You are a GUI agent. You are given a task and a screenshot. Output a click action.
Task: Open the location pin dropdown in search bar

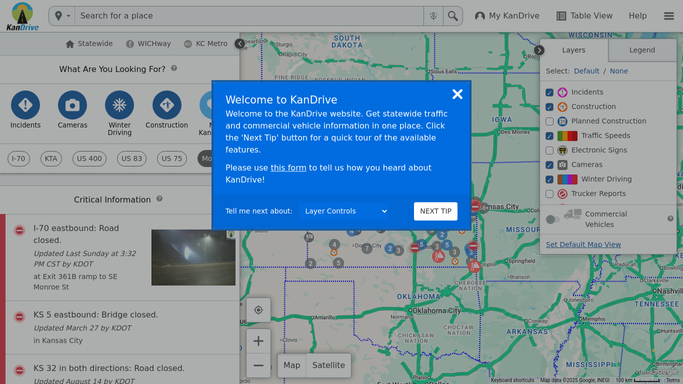[x=62, y=16]
